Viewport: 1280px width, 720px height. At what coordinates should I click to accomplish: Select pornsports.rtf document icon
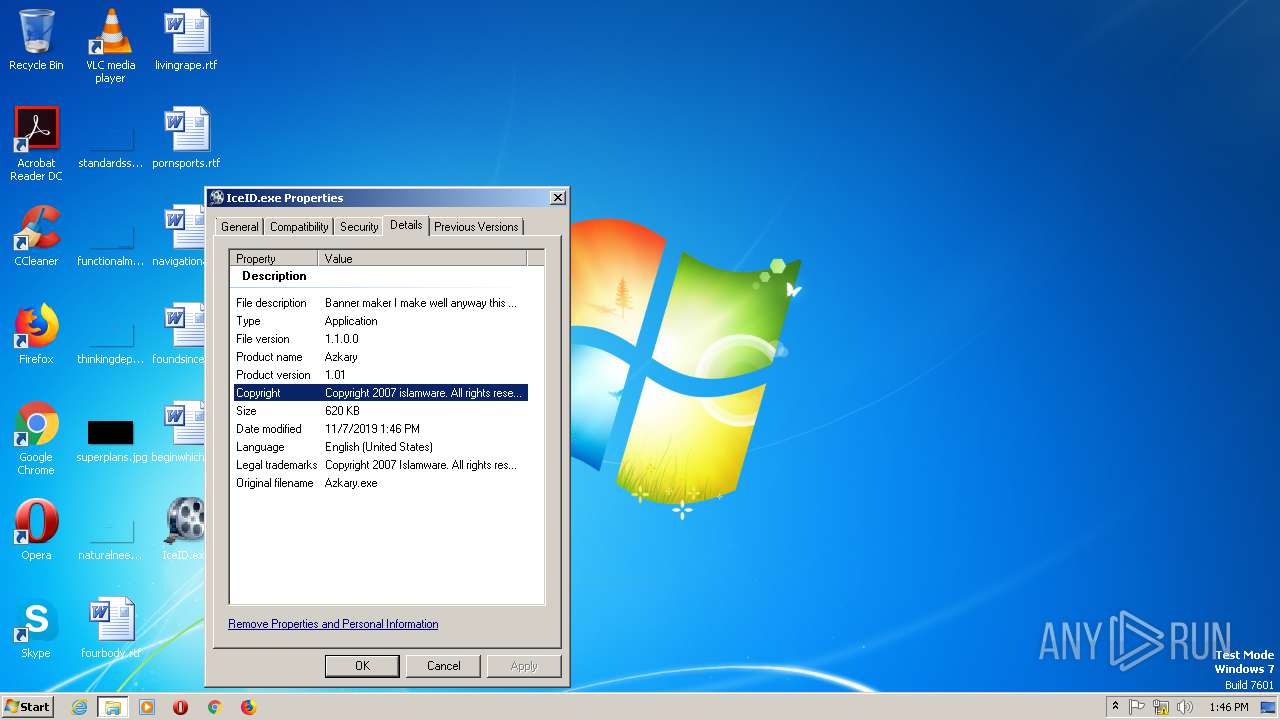(186, 138)
